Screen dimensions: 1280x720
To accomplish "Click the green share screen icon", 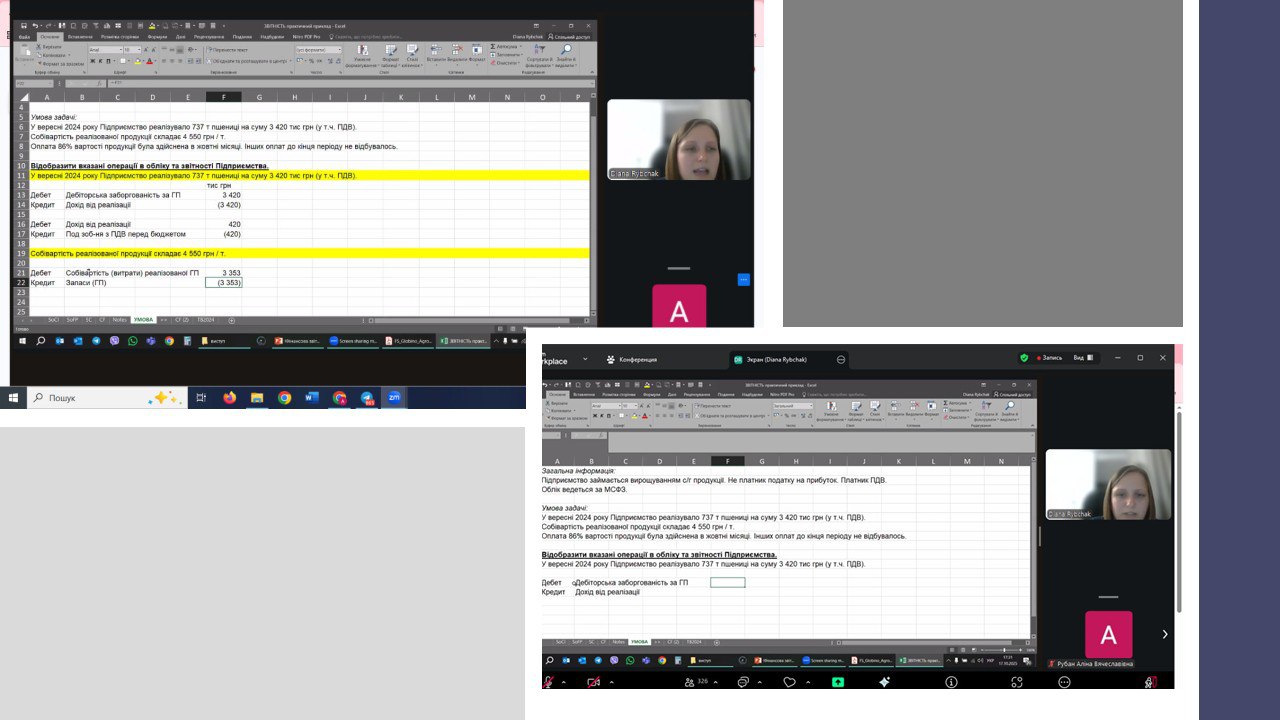I will coord(838,682).
